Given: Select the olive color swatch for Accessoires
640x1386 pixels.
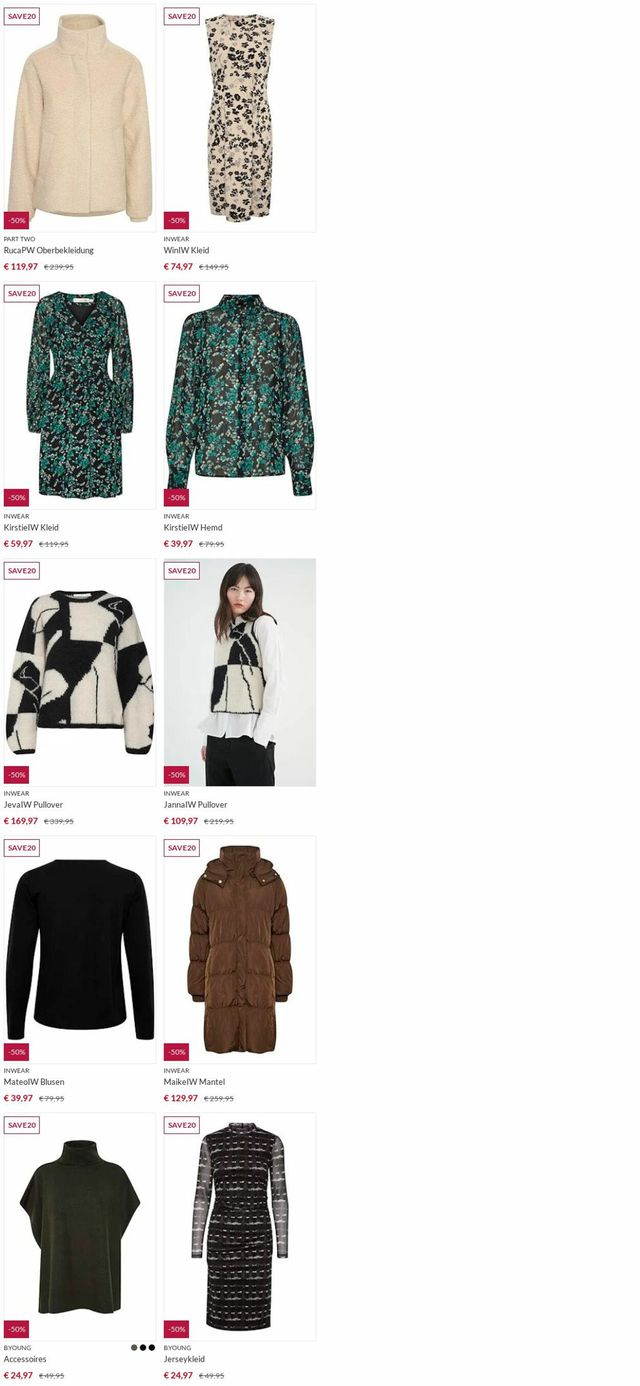Looking at the screenshot, I should tap(134, 1347).
